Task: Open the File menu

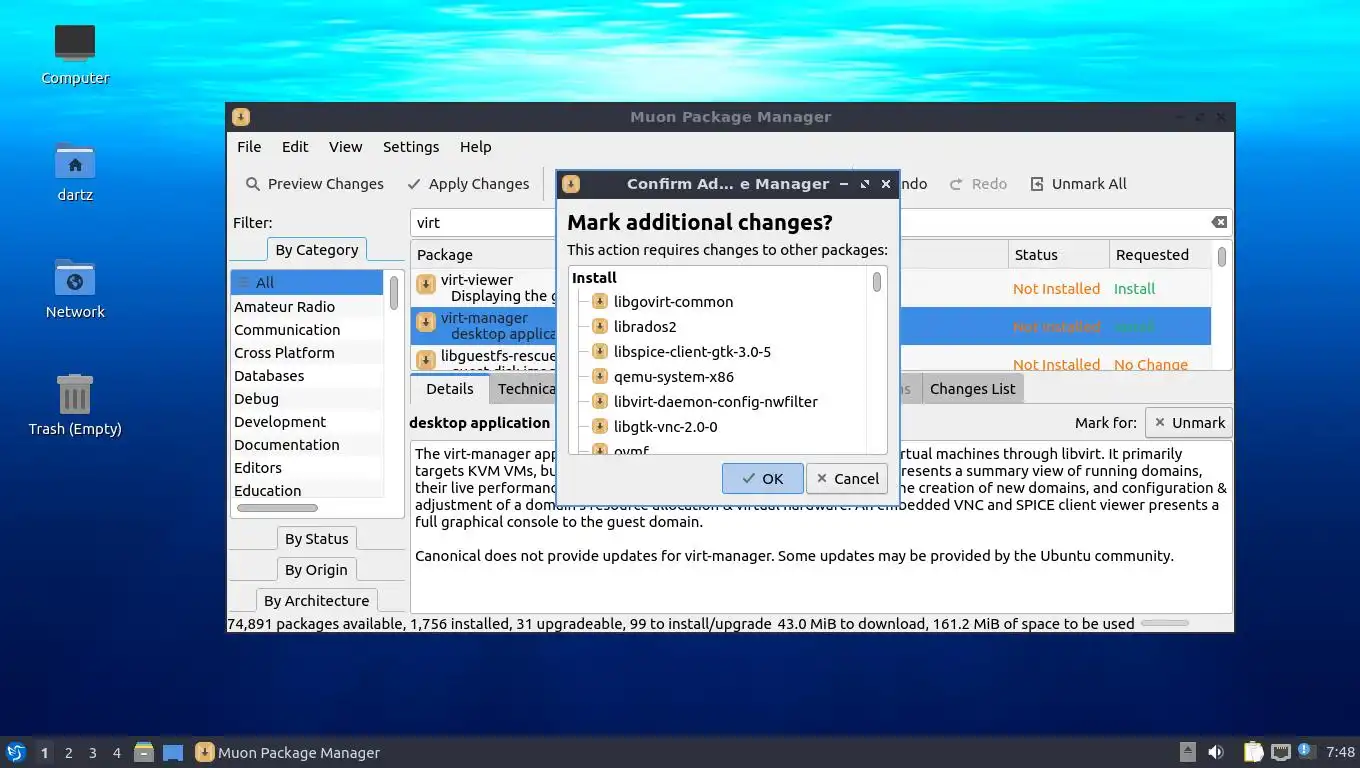Action: 249,147
